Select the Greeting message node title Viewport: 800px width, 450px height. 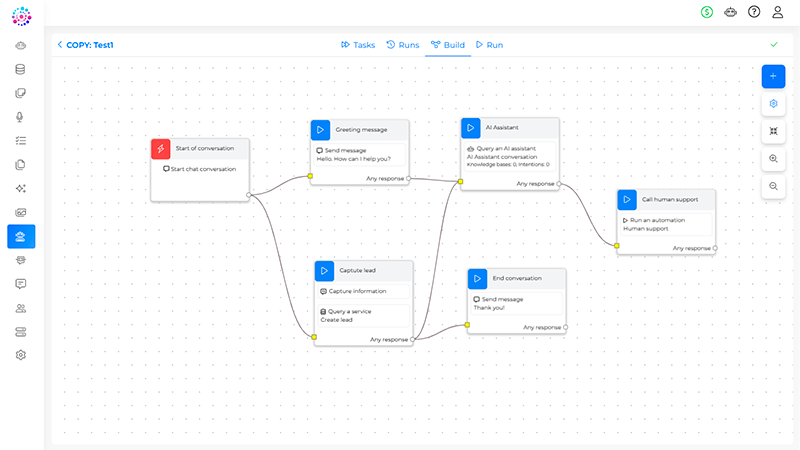[x=361, y=130]
